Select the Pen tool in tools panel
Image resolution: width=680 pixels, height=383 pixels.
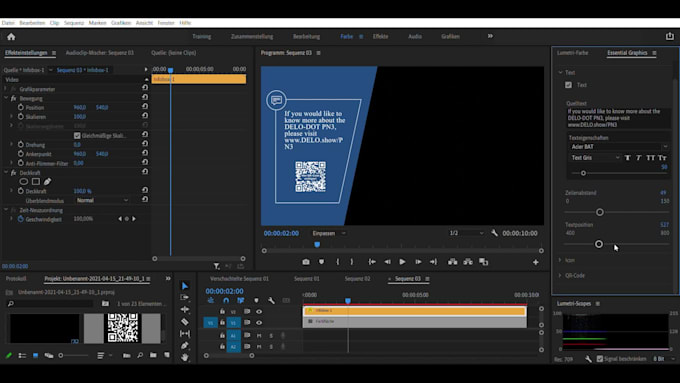tap(185, 345)
